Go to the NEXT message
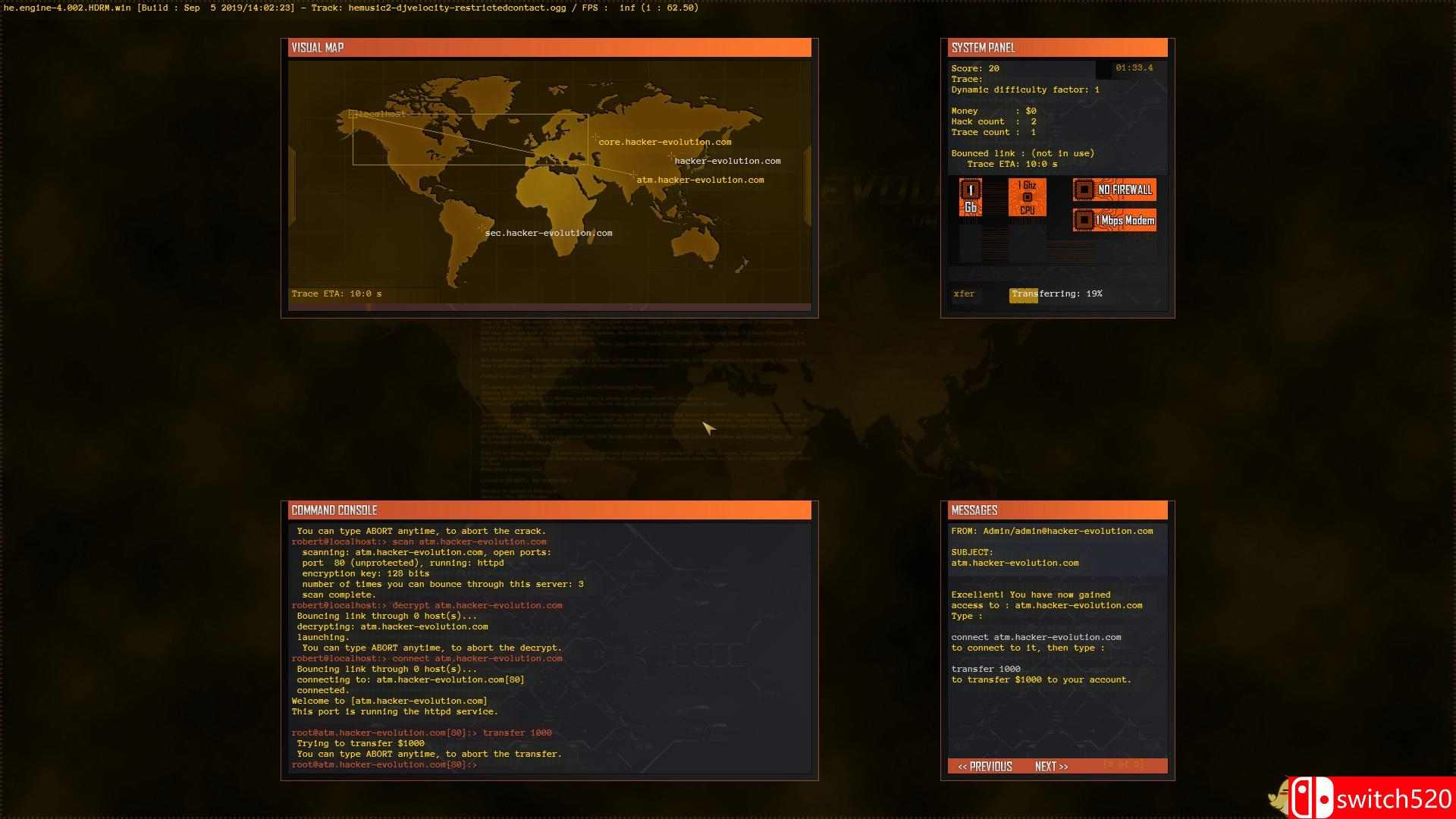The width and height of the screenshot is (1456, 819). pos(1051,767)
